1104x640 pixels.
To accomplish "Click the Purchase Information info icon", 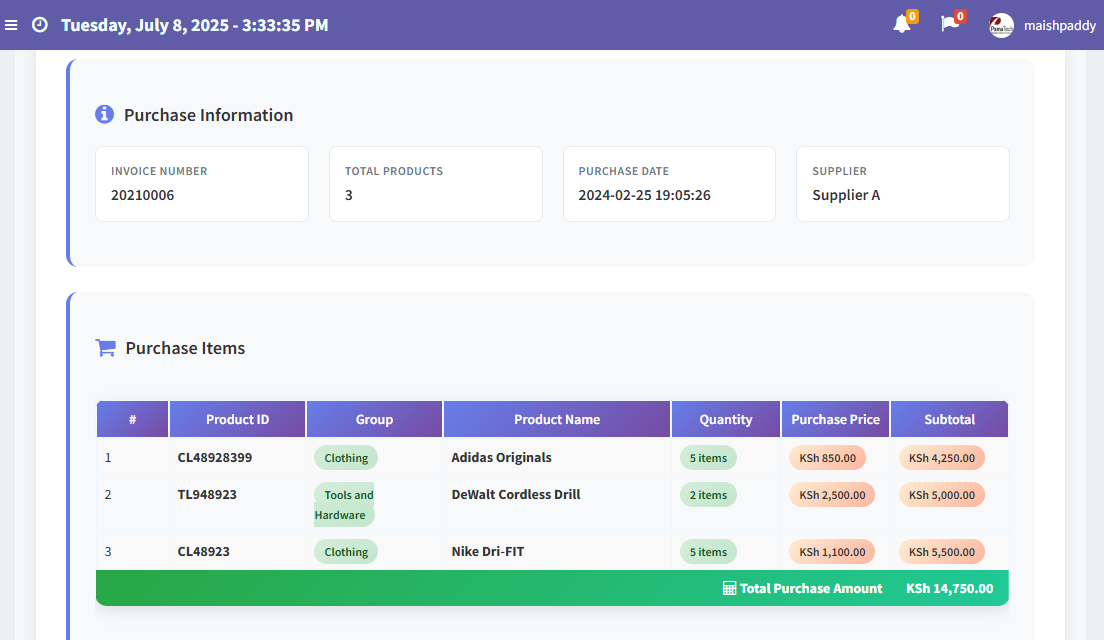I will pos(104,115).
